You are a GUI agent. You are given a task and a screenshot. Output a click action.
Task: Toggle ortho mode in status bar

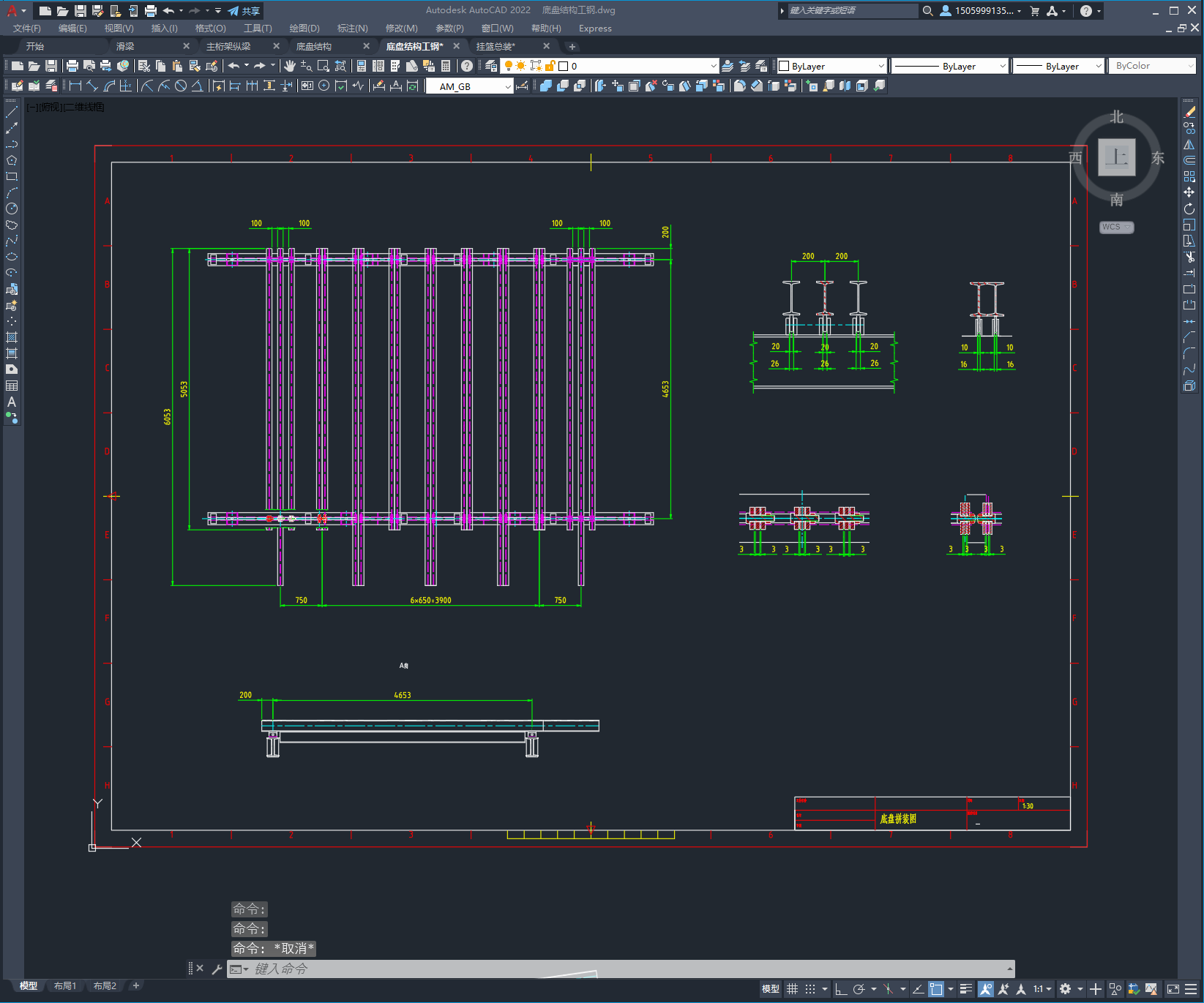(842, 989)
